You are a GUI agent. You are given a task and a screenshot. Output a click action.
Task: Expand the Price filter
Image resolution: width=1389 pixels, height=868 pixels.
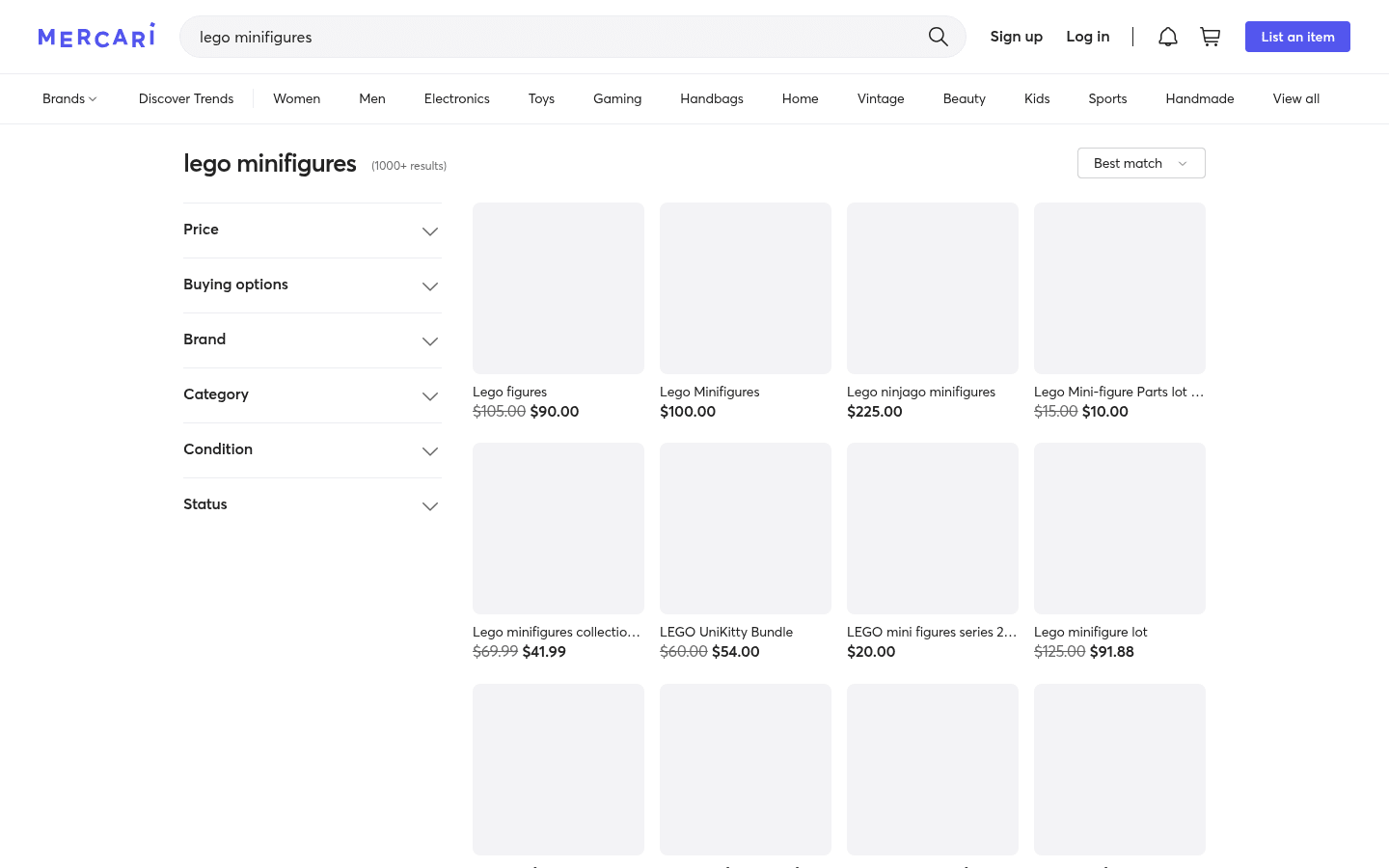click(313, 231)
